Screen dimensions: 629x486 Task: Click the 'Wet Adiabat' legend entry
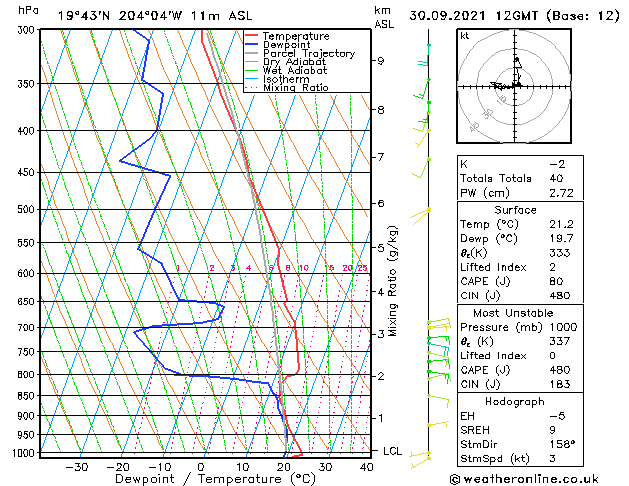295,70
